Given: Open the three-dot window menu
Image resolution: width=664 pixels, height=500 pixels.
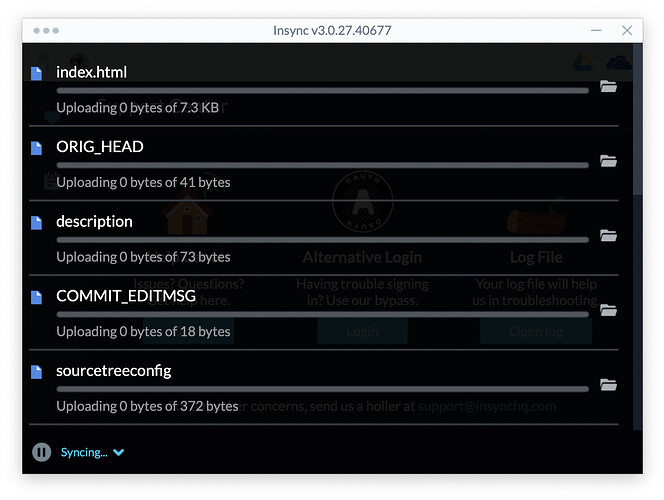Looking at the screenshot, I should [x=46, y=30].
